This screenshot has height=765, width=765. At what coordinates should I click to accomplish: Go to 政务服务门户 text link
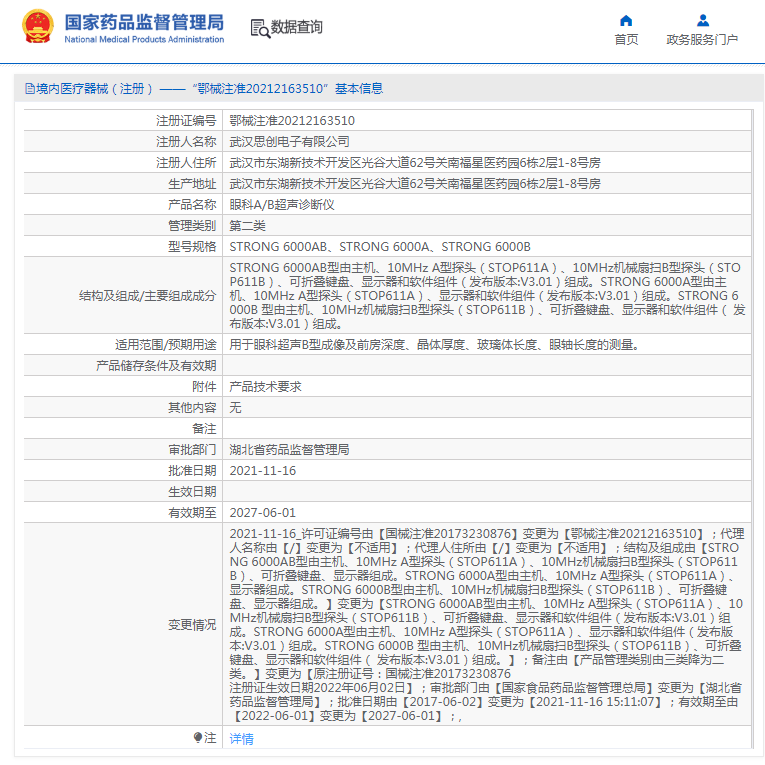tap(702, 40)
